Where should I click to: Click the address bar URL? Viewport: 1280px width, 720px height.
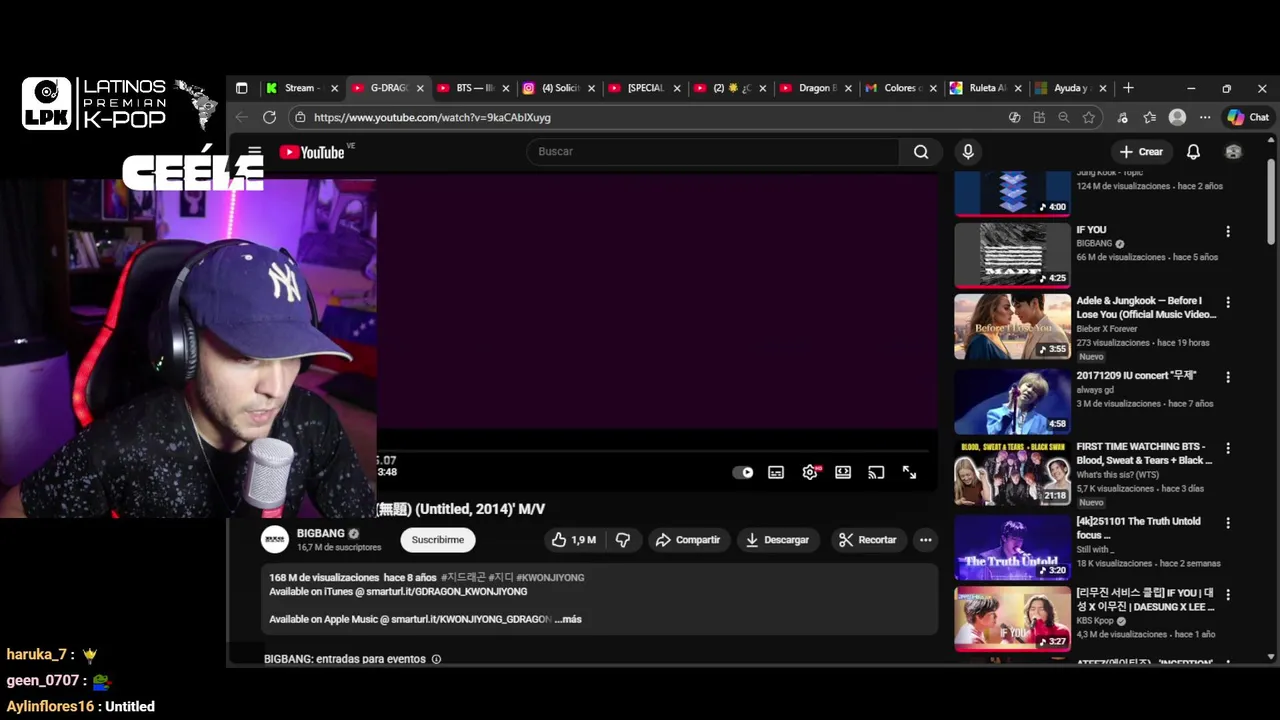click(432, 117)
